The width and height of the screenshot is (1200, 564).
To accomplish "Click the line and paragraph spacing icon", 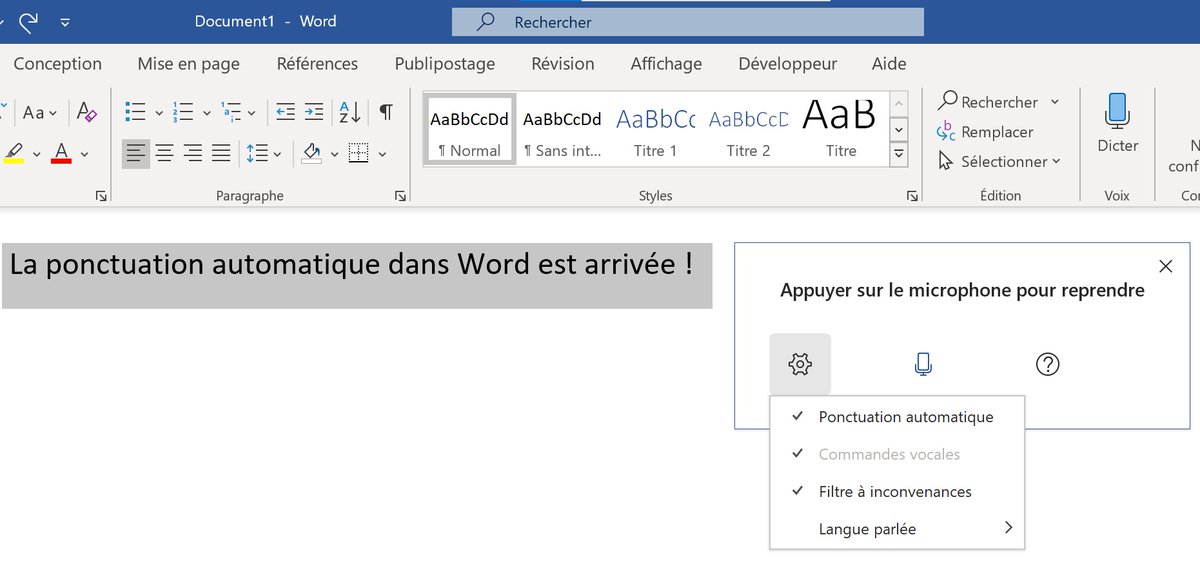I will coord(257,153).
